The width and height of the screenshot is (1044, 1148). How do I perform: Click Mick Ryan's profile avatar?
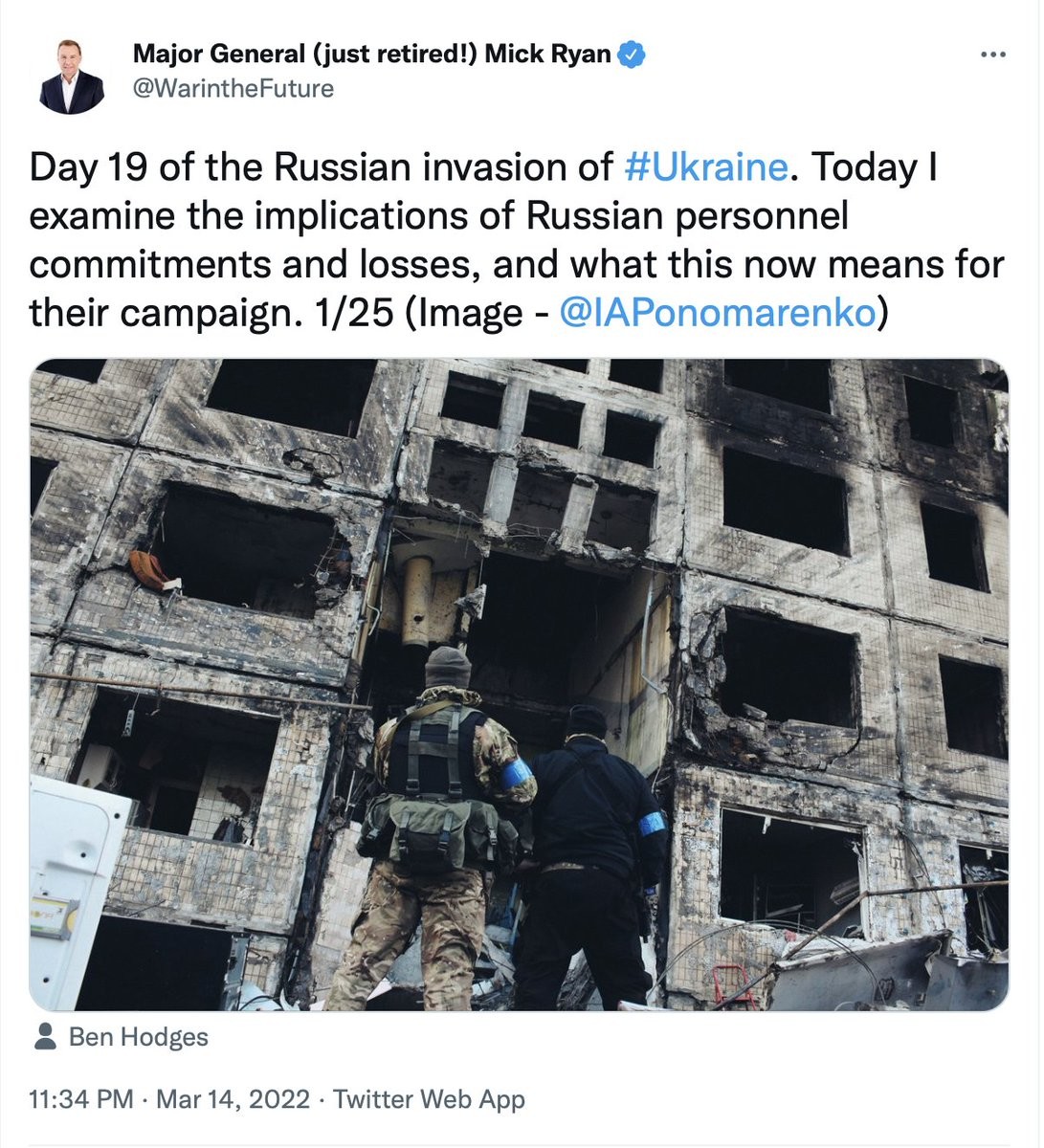(72, 77)
